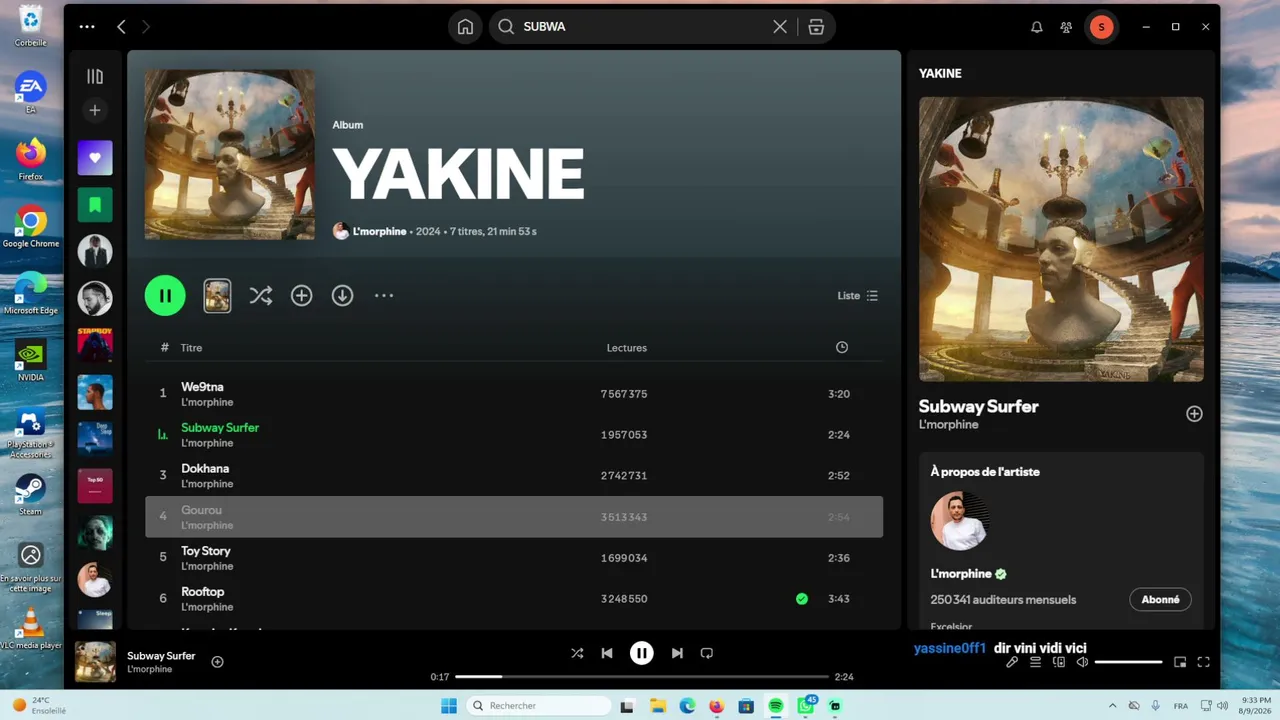Click the taskbar Rechercher search box

click(540, 706)
